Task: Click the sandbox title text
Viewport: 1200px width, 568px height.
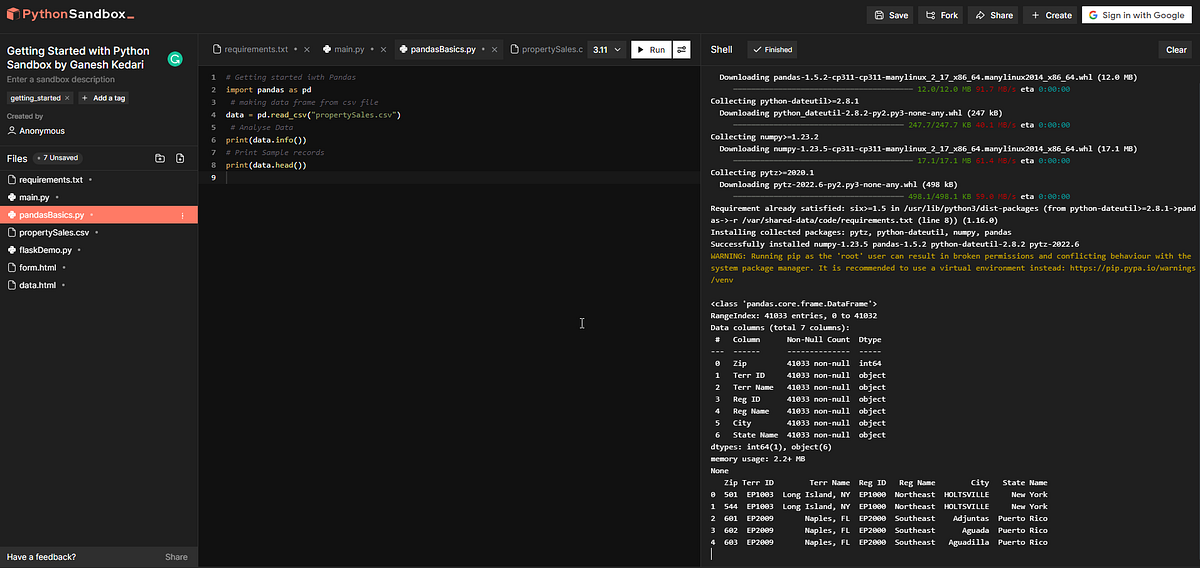Action: coord(78,57)
